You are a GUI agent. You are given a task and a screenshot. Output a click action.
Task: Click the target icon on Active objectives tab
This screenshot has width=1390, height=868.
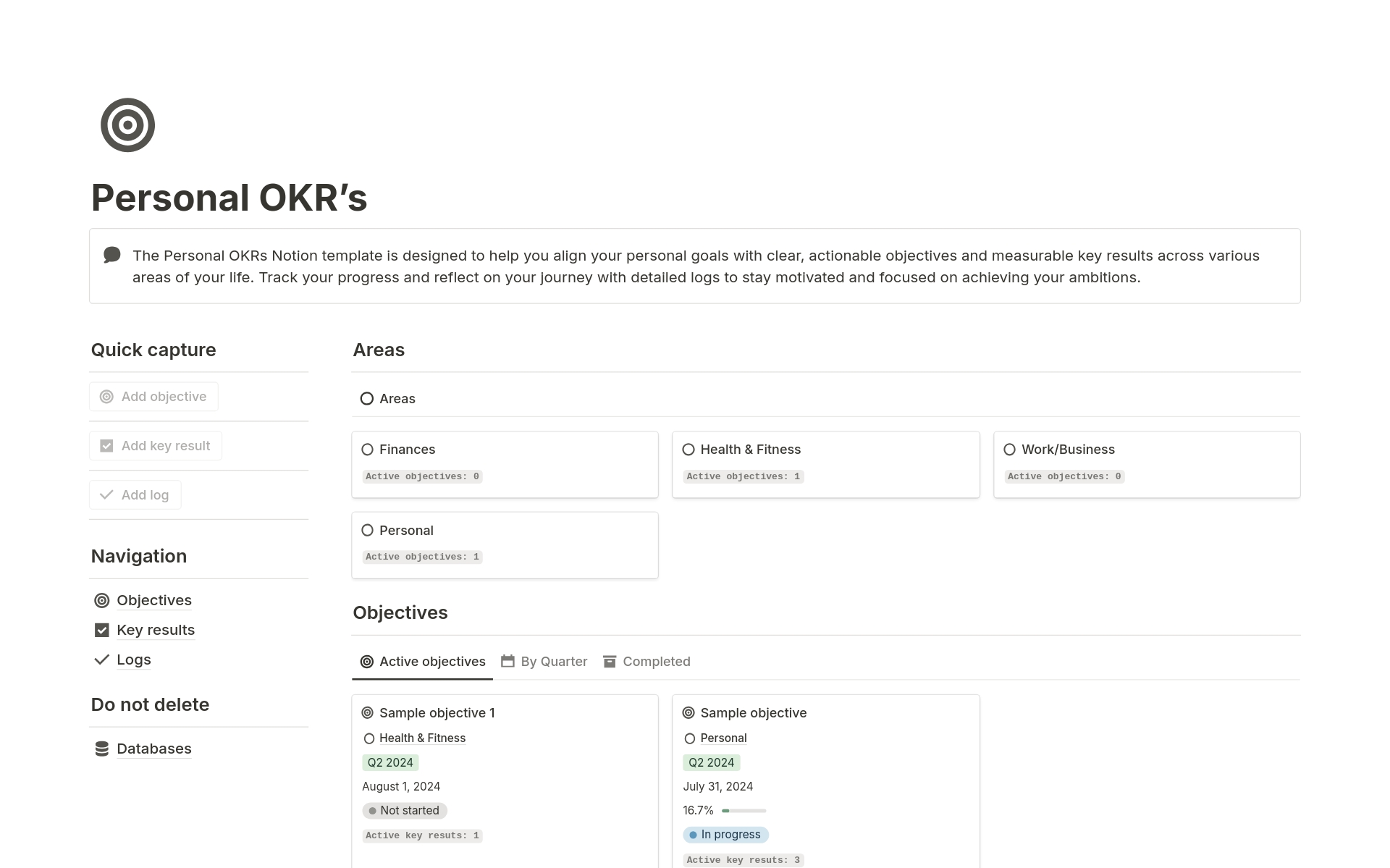367,662
